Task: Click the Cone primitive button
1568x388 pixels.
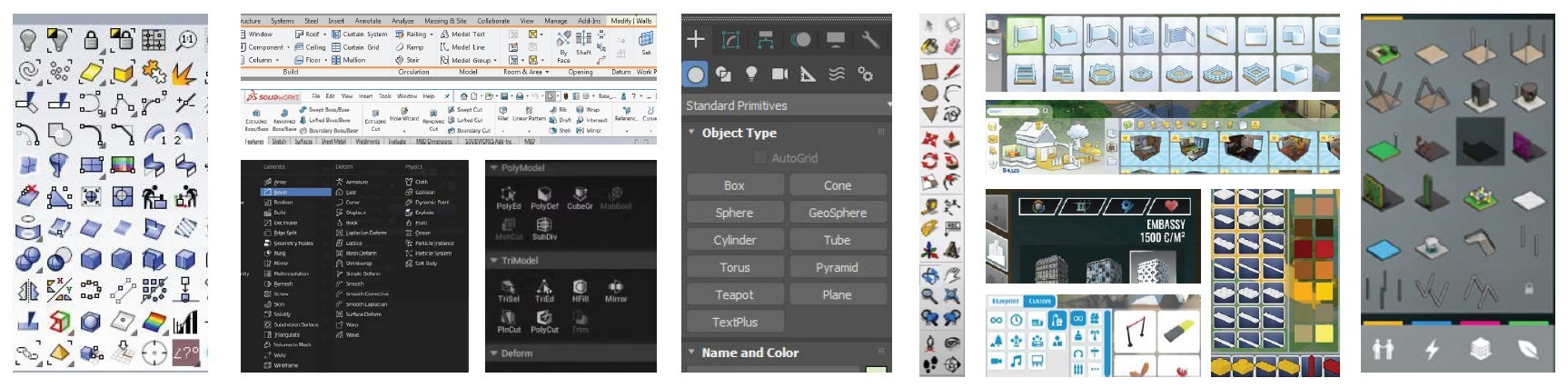Action: 838,185
